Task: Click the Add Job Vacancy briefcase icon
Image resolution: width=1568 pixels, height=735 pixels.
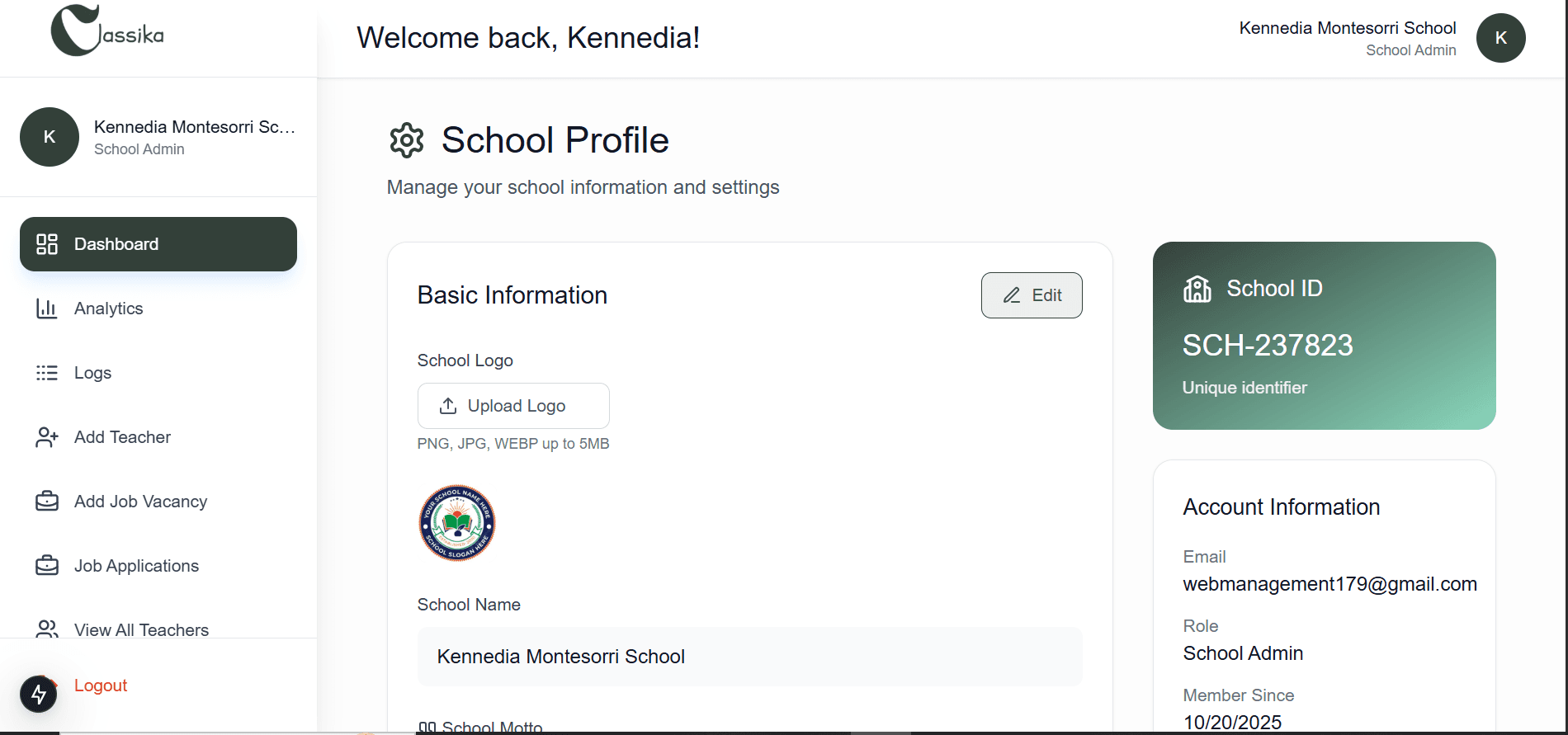Action: pos(47,501)
